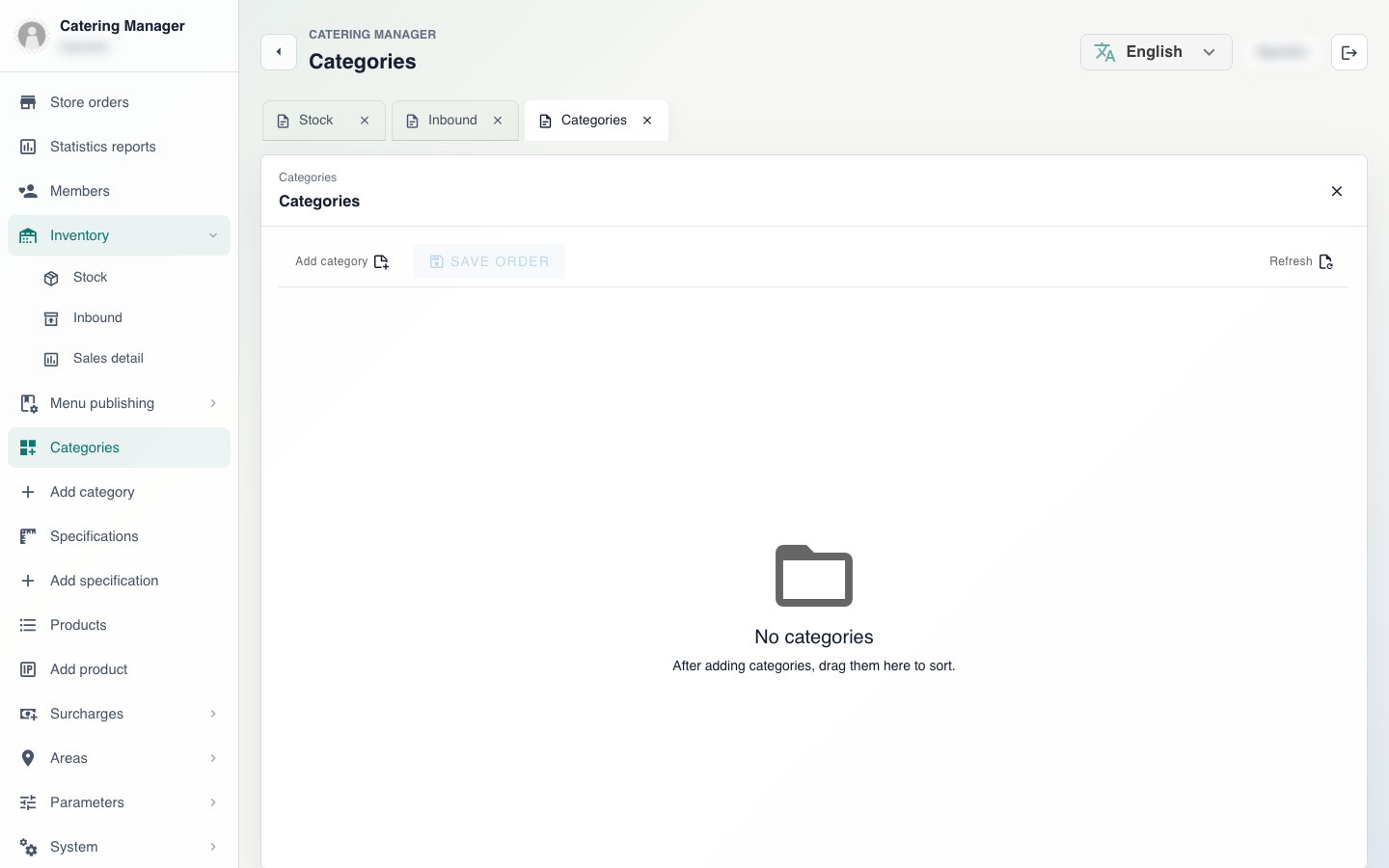This screenshot has height=868, width=1389.
Task: Click the Save Order button
Action: tap(489, 261)
